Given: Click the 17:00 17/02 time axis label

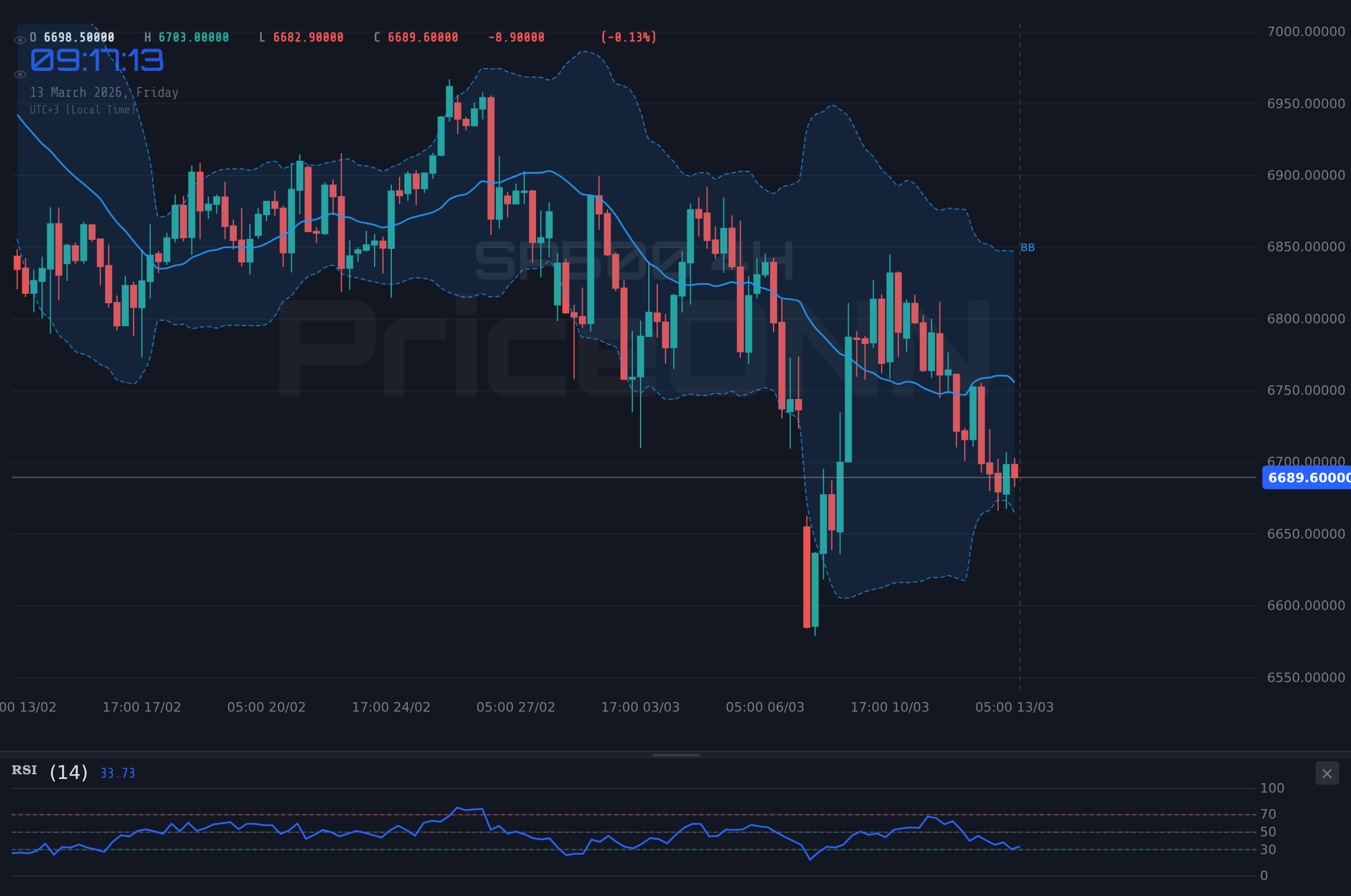Looking at the screenshot, I should pos(142,707).
